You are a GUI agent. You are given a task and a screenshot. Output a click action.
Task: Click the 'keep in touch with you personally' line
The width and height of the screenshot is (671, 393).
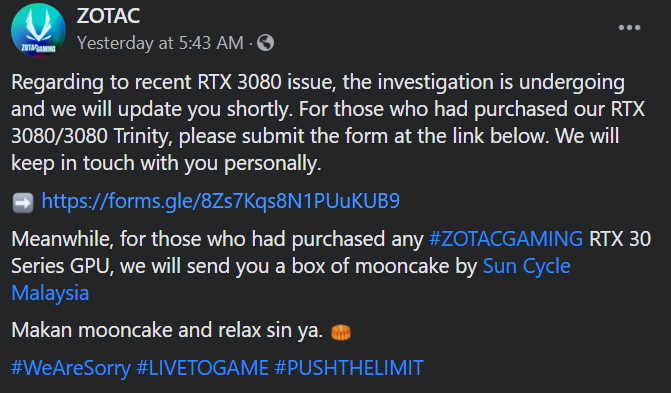tap(166, 164)
